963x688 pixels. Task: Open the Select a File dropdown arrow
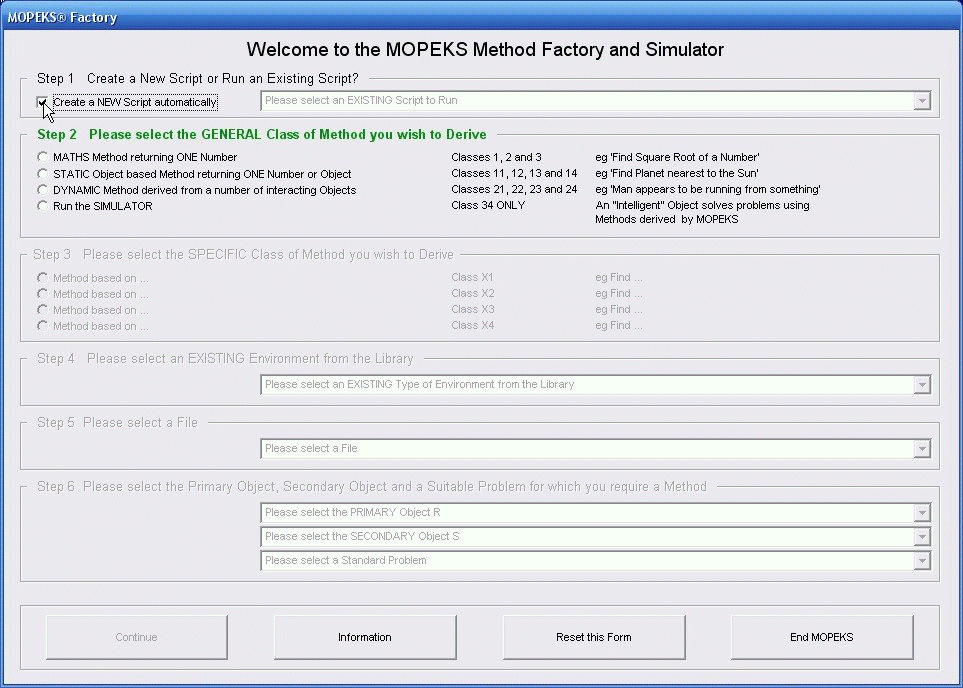[921, 448]
